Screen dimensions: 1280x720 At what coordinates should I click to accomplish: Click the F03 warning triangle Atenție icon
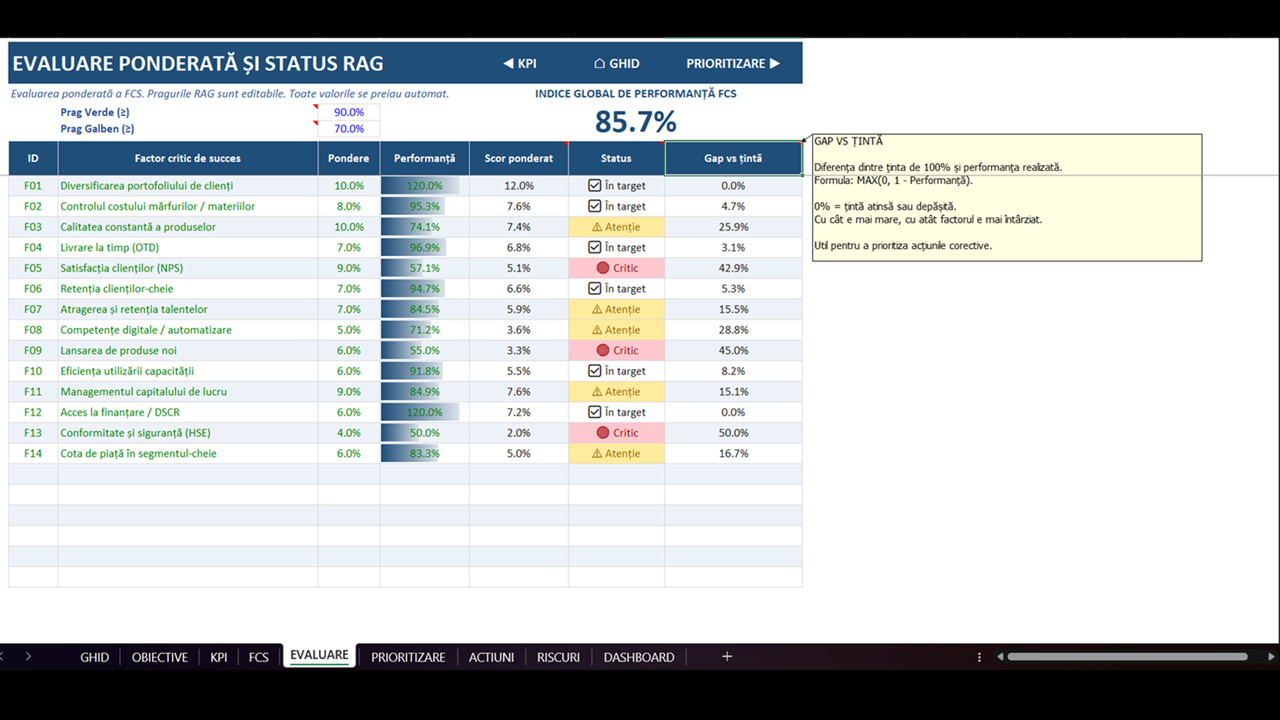coord(597,227)
